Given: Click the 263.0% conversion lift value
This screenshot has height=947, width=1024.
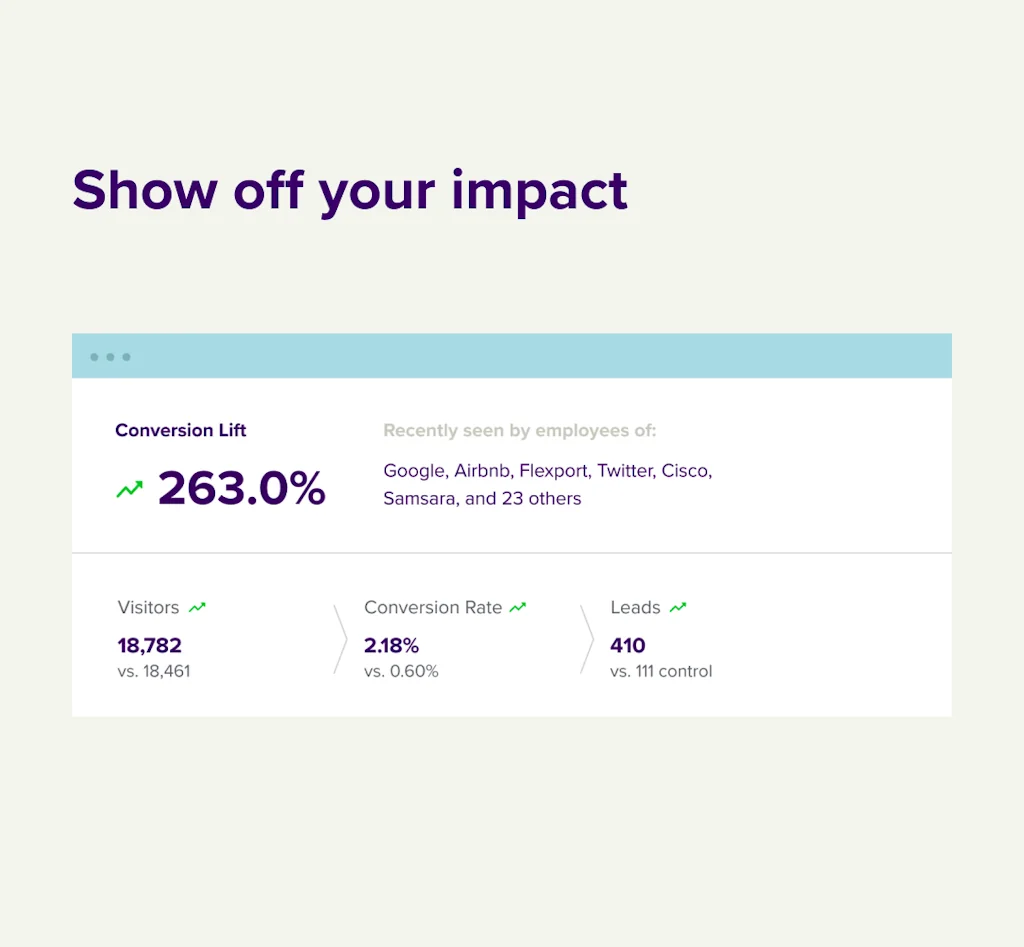Looking at the screenshot, I should coord(241,489).
